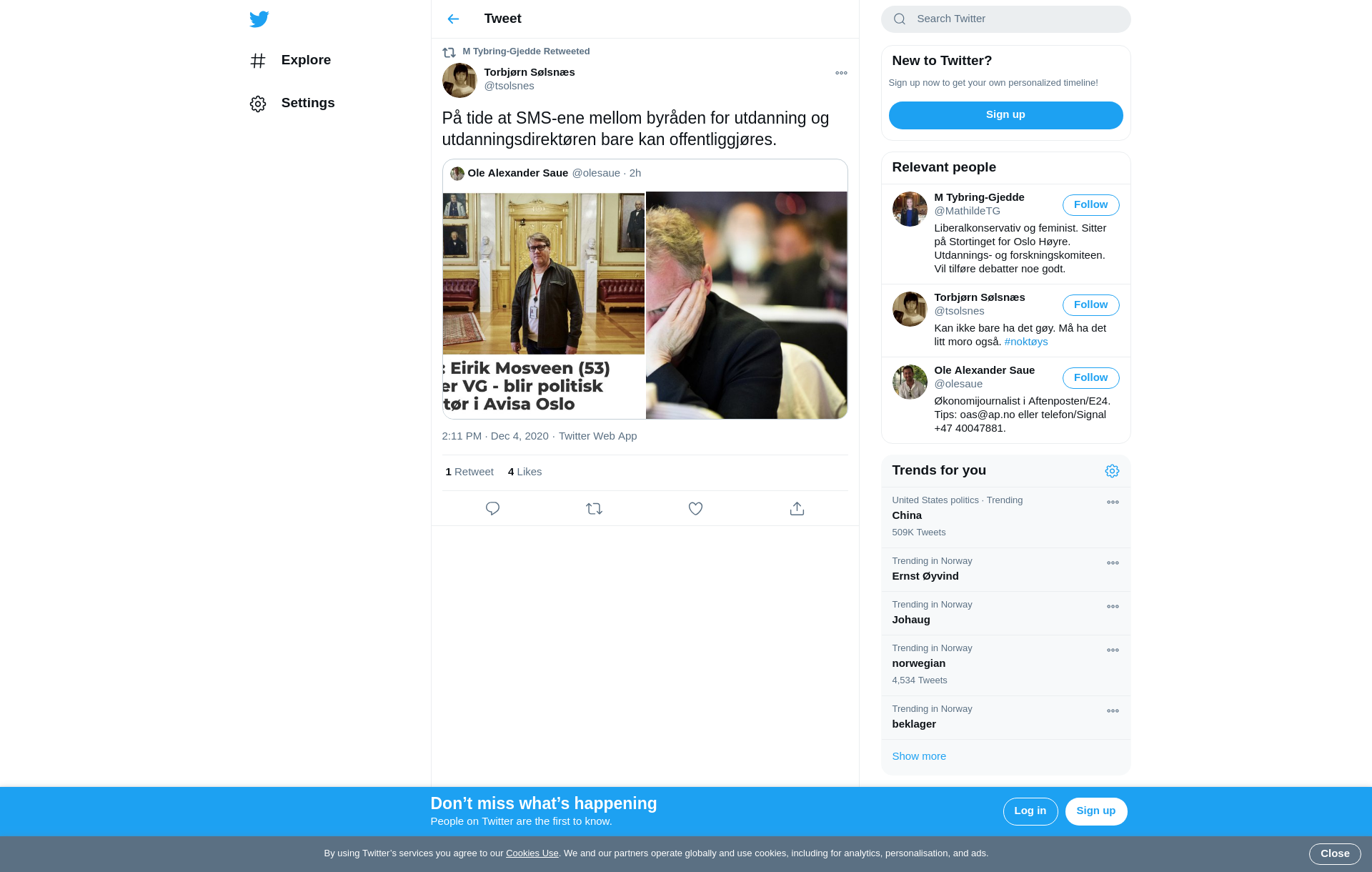This screenshot has height=872, width=1372.
Task: Open Ole Alexander Saue avatar in Relevant people
Action: coord(910,382)
